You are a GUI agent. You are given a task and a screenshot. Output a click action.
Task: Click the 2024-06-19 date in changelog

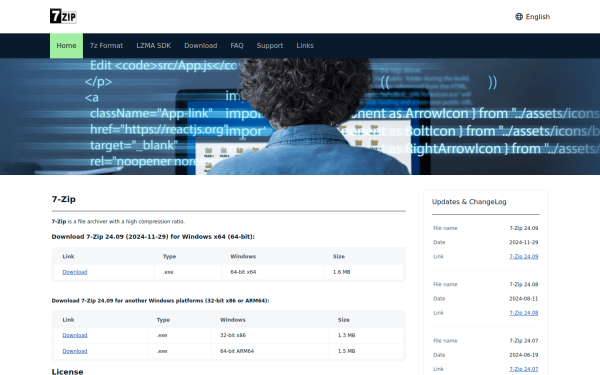point(523,355)
